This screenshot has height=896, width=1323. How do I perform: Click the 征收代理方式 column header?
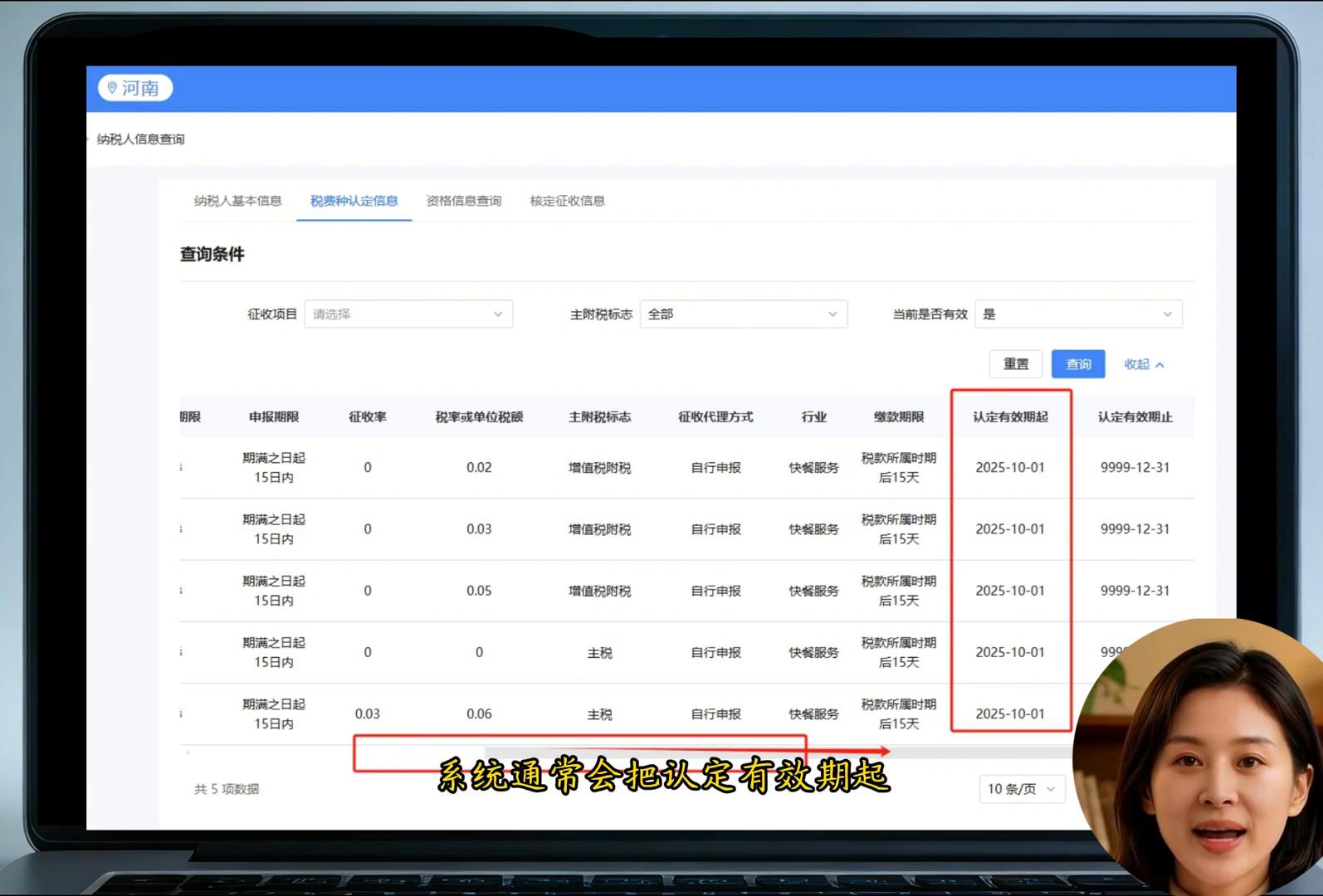point(715,417)
